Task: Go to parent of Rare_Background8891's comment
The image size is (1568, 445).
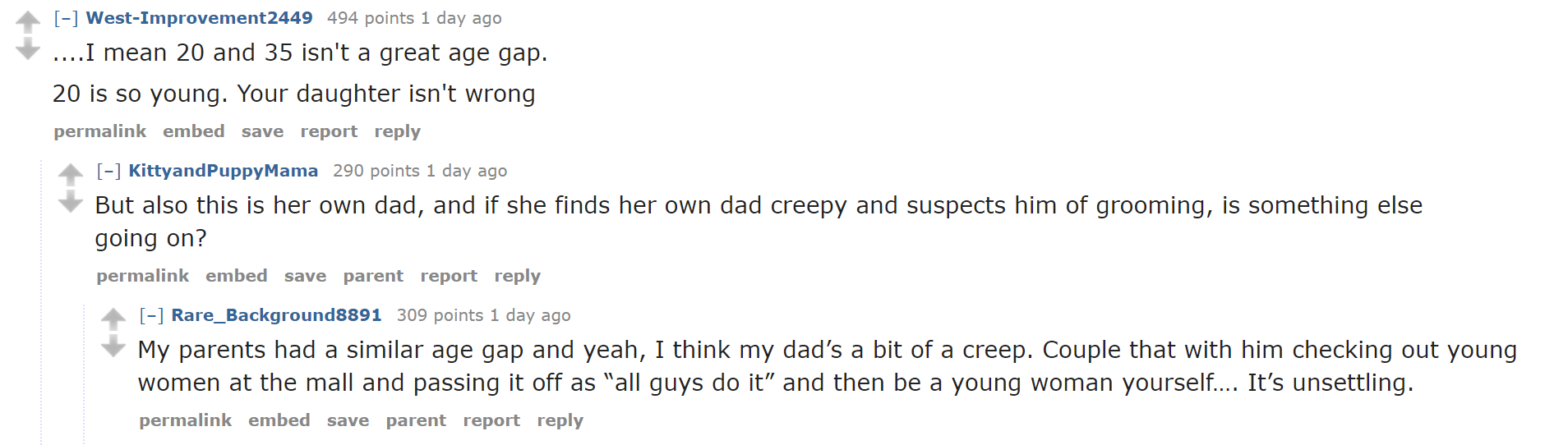Action: coord(416,420)
